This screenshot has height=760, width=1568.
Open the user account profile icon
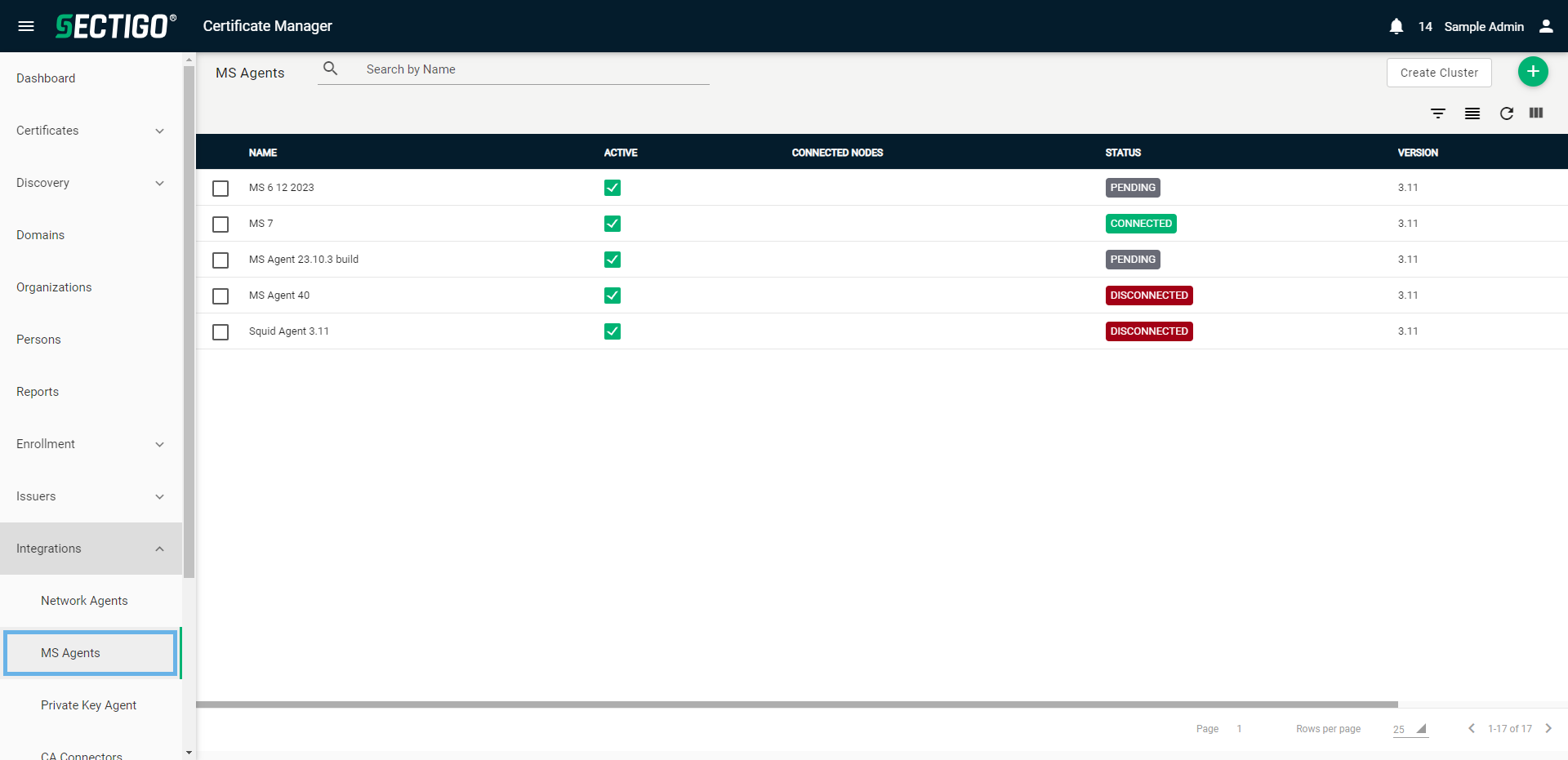1546,26
